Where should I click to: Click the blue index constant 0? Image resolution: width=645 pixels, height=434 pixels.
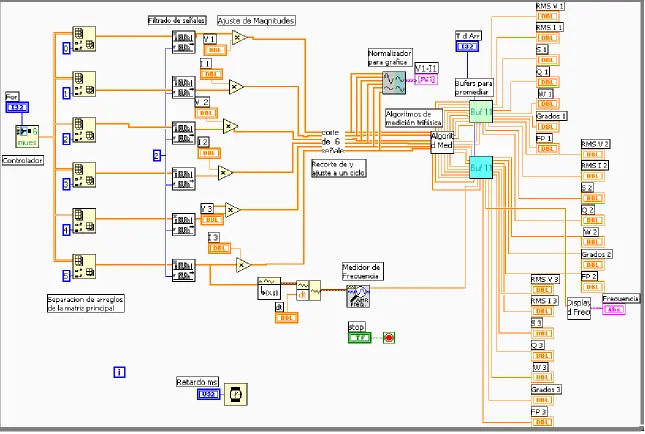[66, 49]
